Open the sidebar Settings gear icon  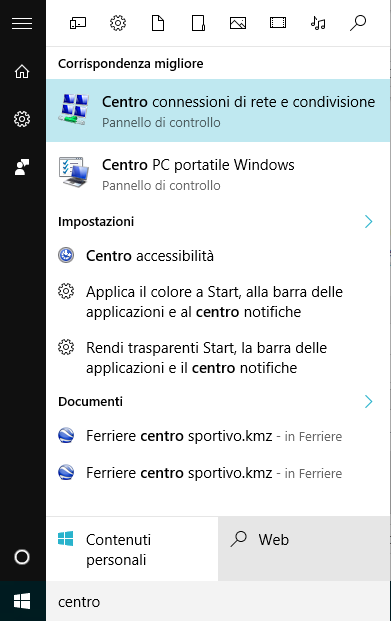coord(22,119)
